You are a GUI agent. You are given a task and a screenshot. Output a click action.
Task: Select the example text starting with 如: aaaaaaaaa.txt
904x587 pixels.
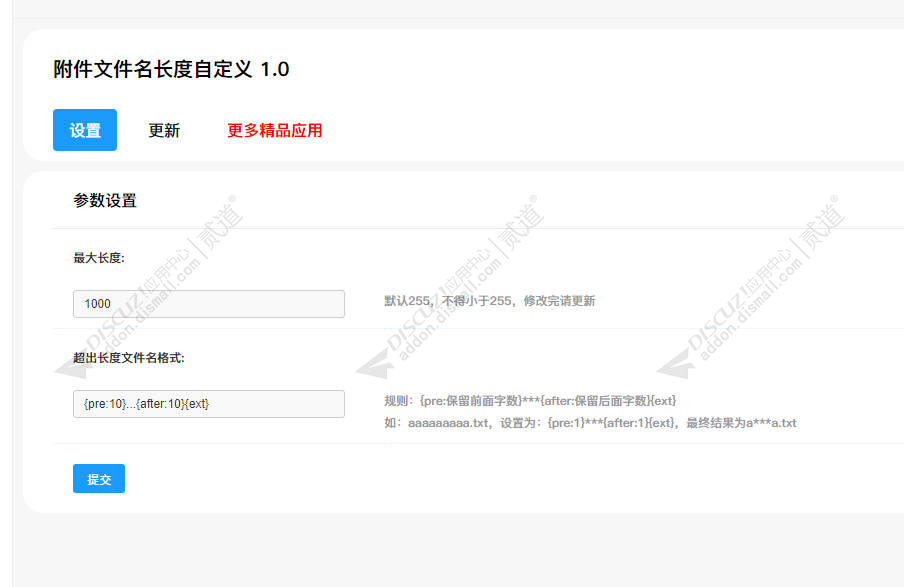point(590,423)
